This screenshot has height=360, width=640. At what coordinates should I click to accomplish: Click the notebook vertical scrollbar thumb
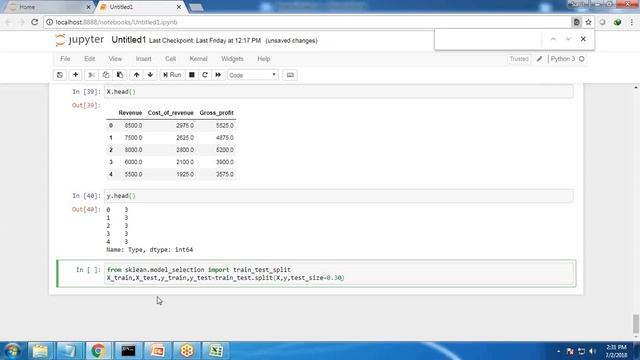(636, 324)
